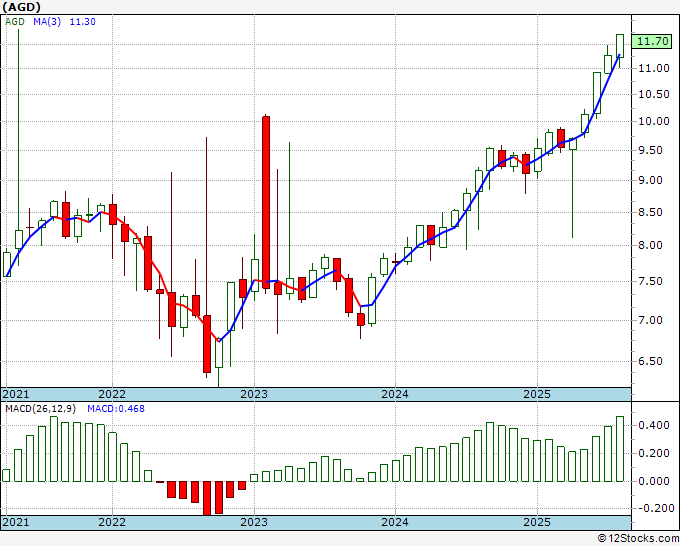Click 2021 on the price chart timeline
Viewport: 680px width, 546px height.
pos(16,394)
